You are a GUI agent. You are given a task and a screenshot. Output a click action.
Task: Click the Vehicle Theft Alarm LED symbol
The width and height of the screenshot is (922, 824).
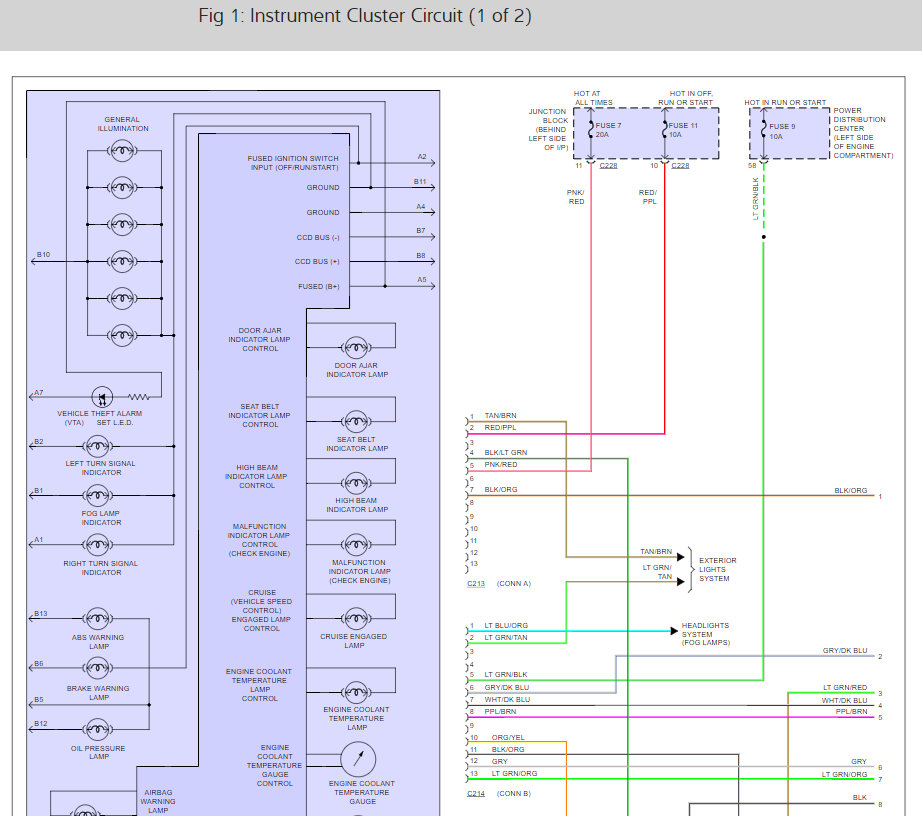click(102, 397)
